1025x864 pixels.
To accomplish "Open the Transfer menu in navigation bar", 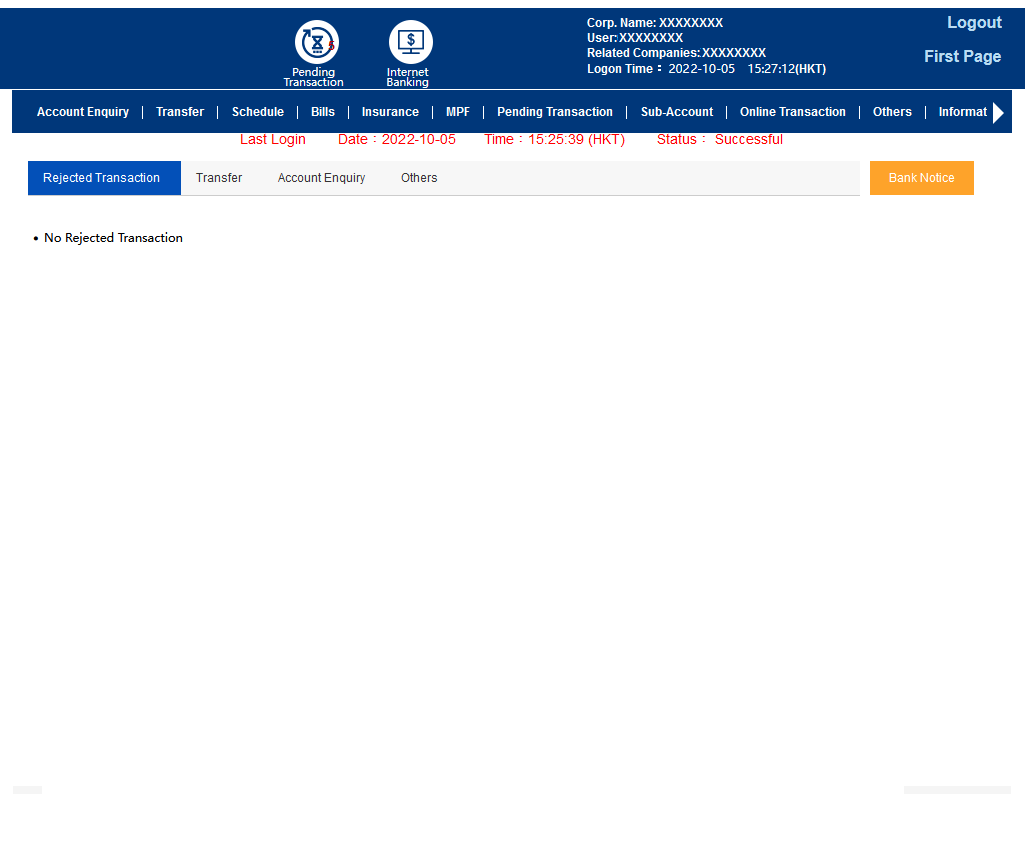I will tap(180, 112).
